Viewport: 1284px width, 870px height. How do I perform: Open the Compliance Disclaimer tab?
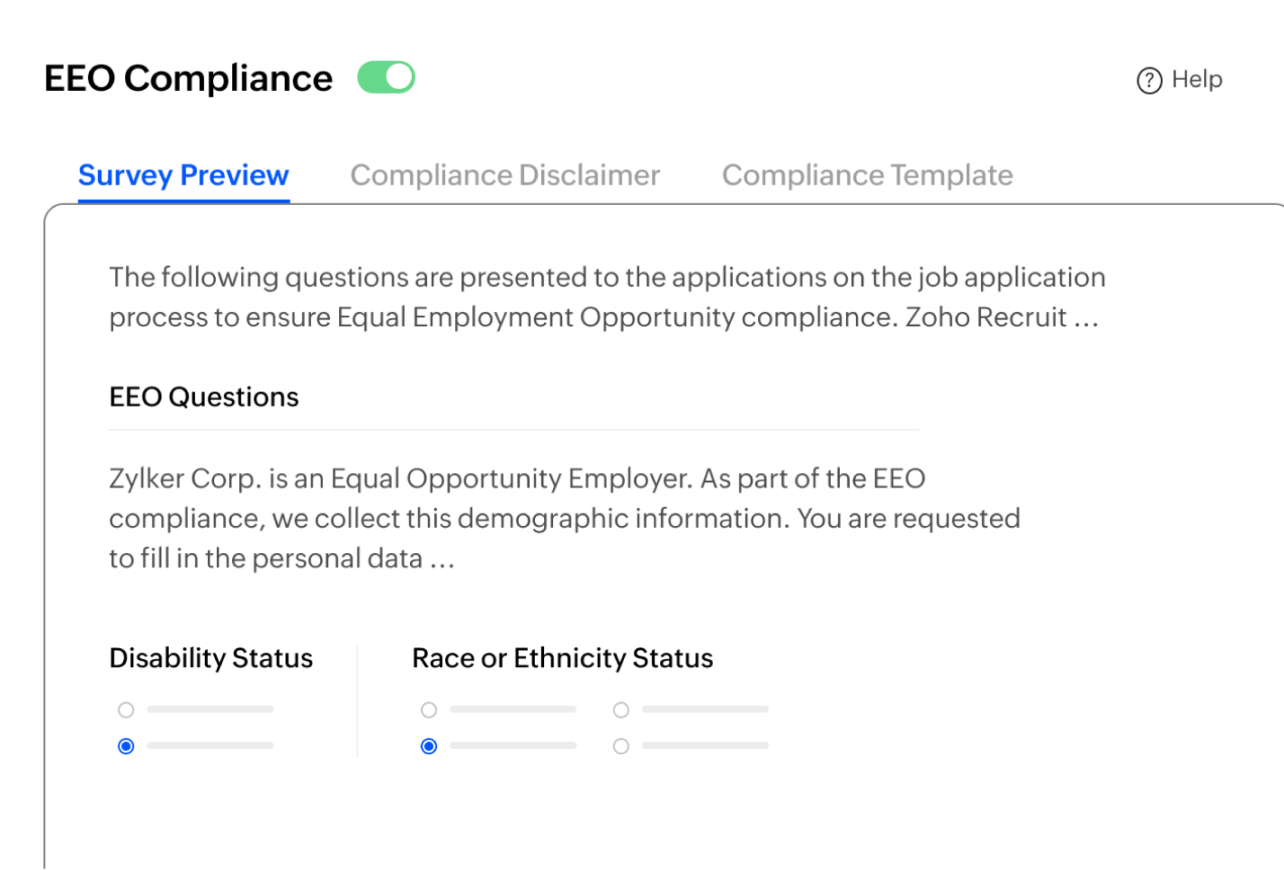pos(505,176)
